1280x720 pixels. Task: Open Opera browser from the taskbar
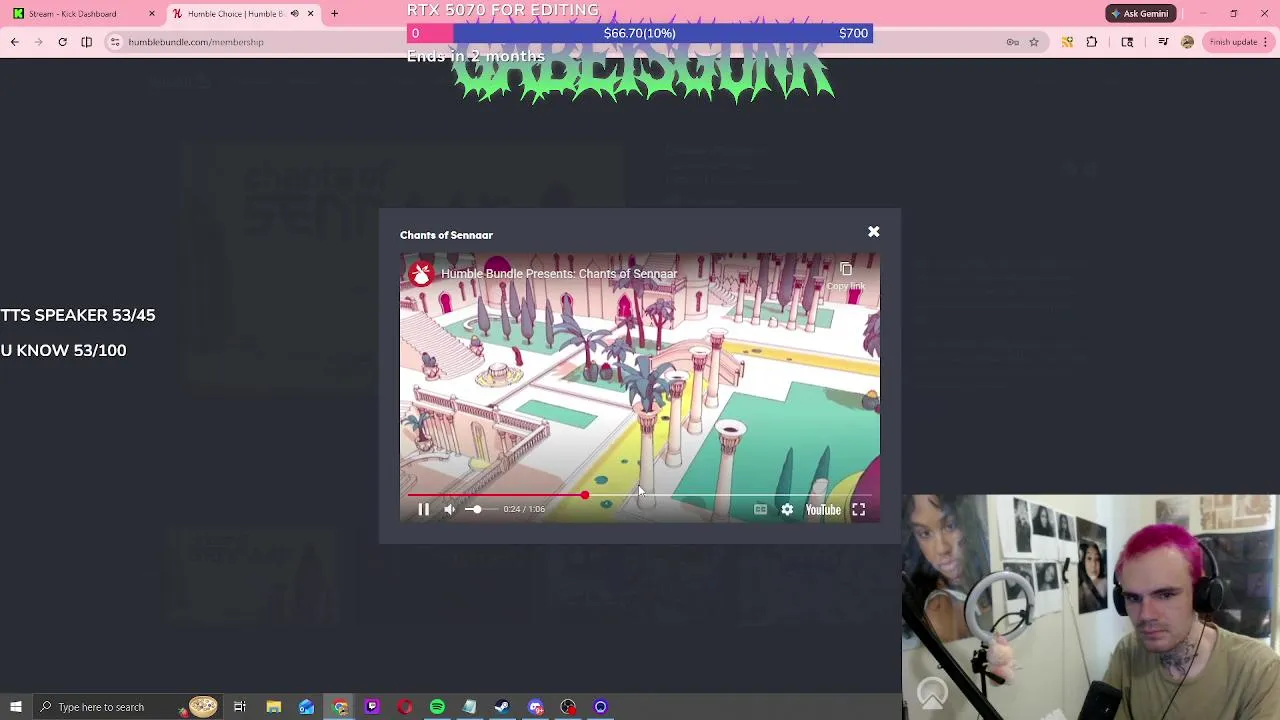[405, 707]
